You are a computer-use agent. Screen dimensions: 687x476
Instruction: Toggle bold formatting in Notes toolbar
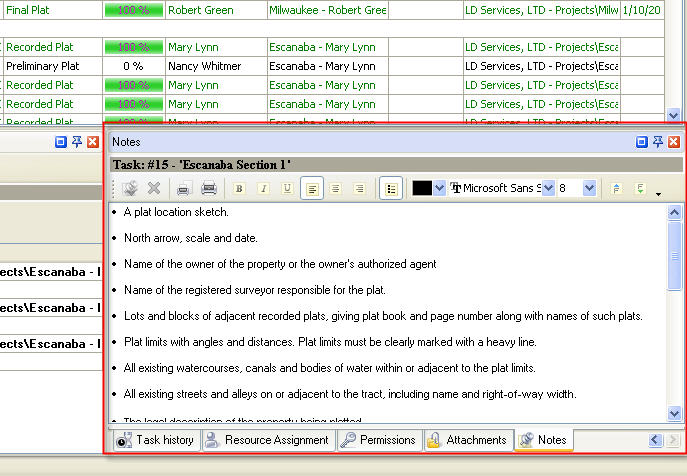(x=239, y=188)
